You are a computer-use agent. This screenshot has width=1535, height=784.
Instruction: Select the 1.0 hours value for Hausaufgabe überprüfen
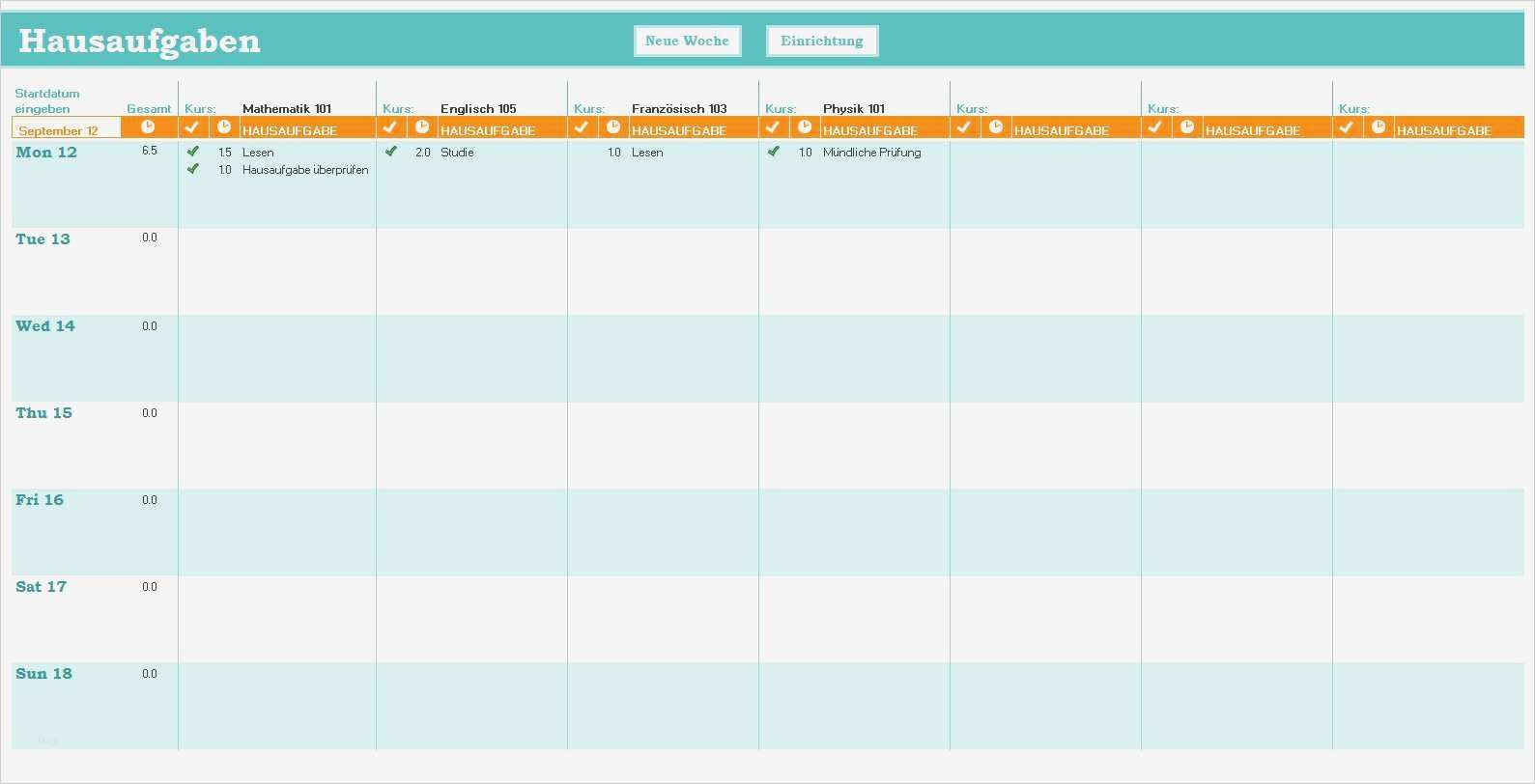tap(225, 170)
